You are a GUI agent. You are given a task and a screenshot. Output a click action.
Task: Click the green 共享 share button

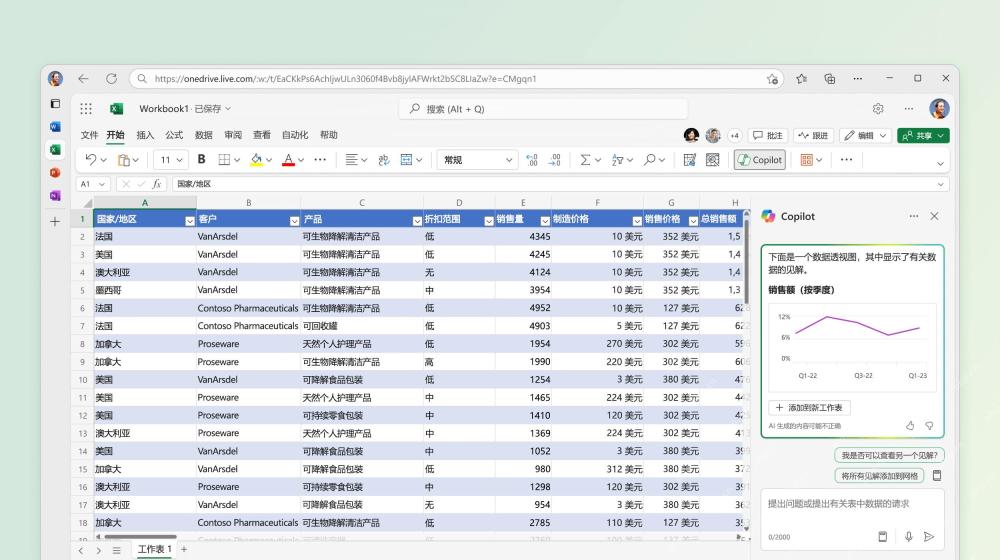click(923, 135)
